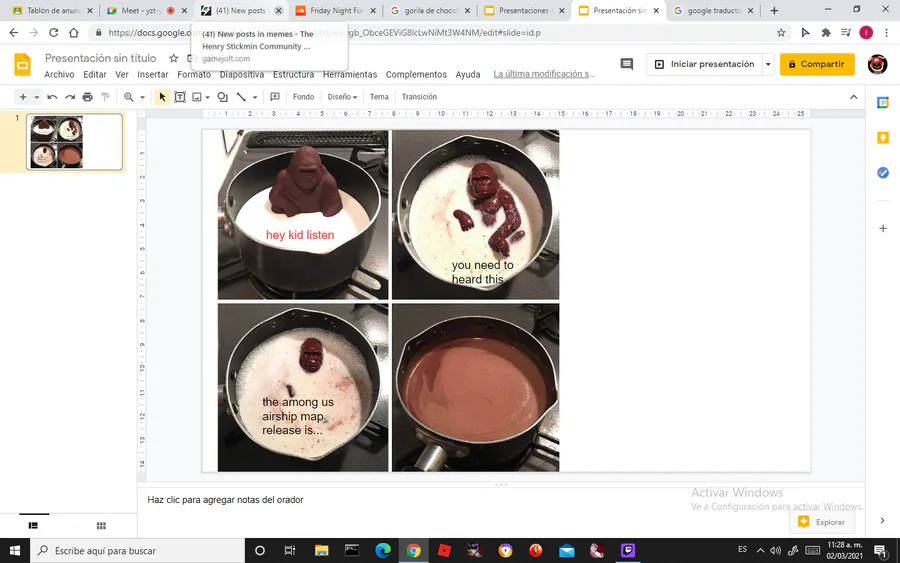
Task: Open Google Calendar side panel icon
Action: click(883, 103)
